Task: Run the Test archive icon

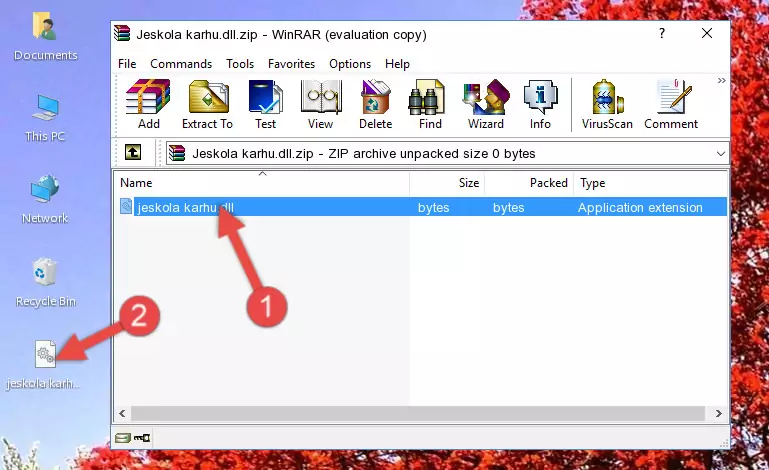Action: tap(265, 104)
